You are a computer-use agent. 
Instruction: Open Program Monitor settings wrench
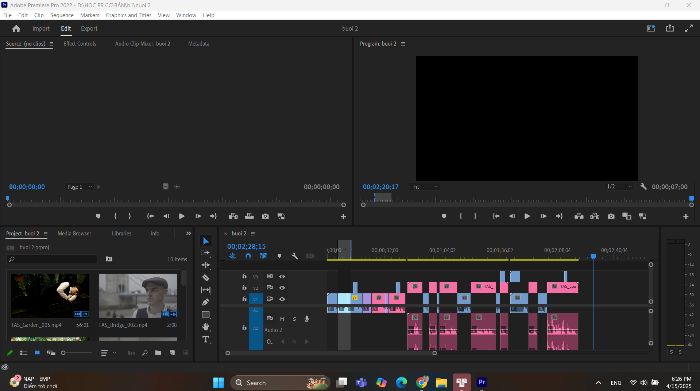[643, 187]
